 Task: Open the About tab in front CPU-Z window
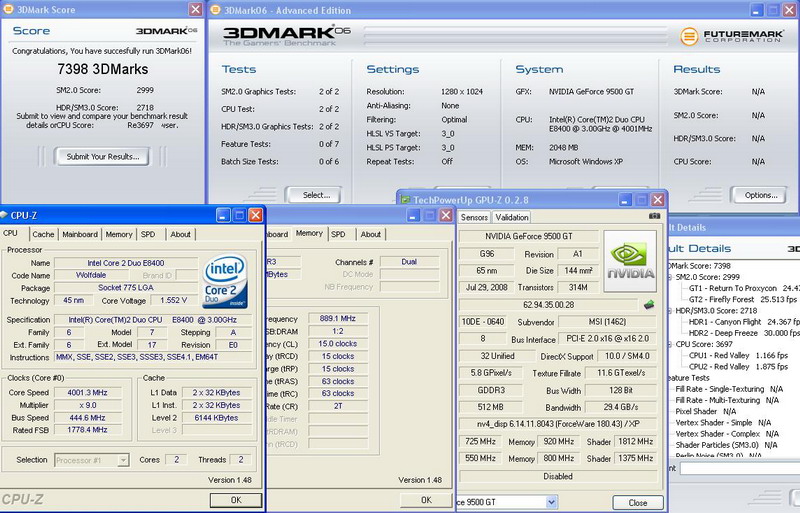[180, 234]
